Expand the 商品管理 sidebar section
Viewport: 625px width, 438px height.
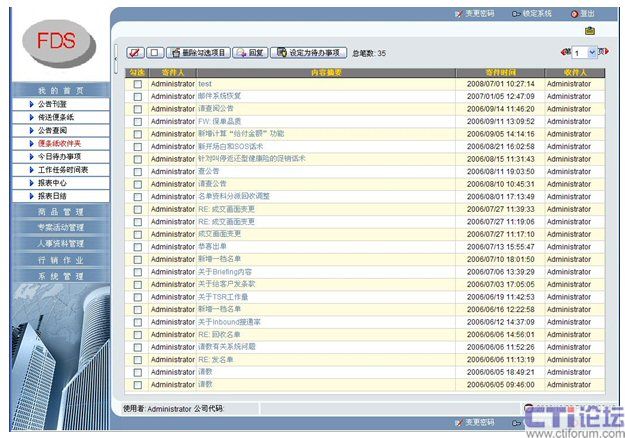tap(61, 212)
